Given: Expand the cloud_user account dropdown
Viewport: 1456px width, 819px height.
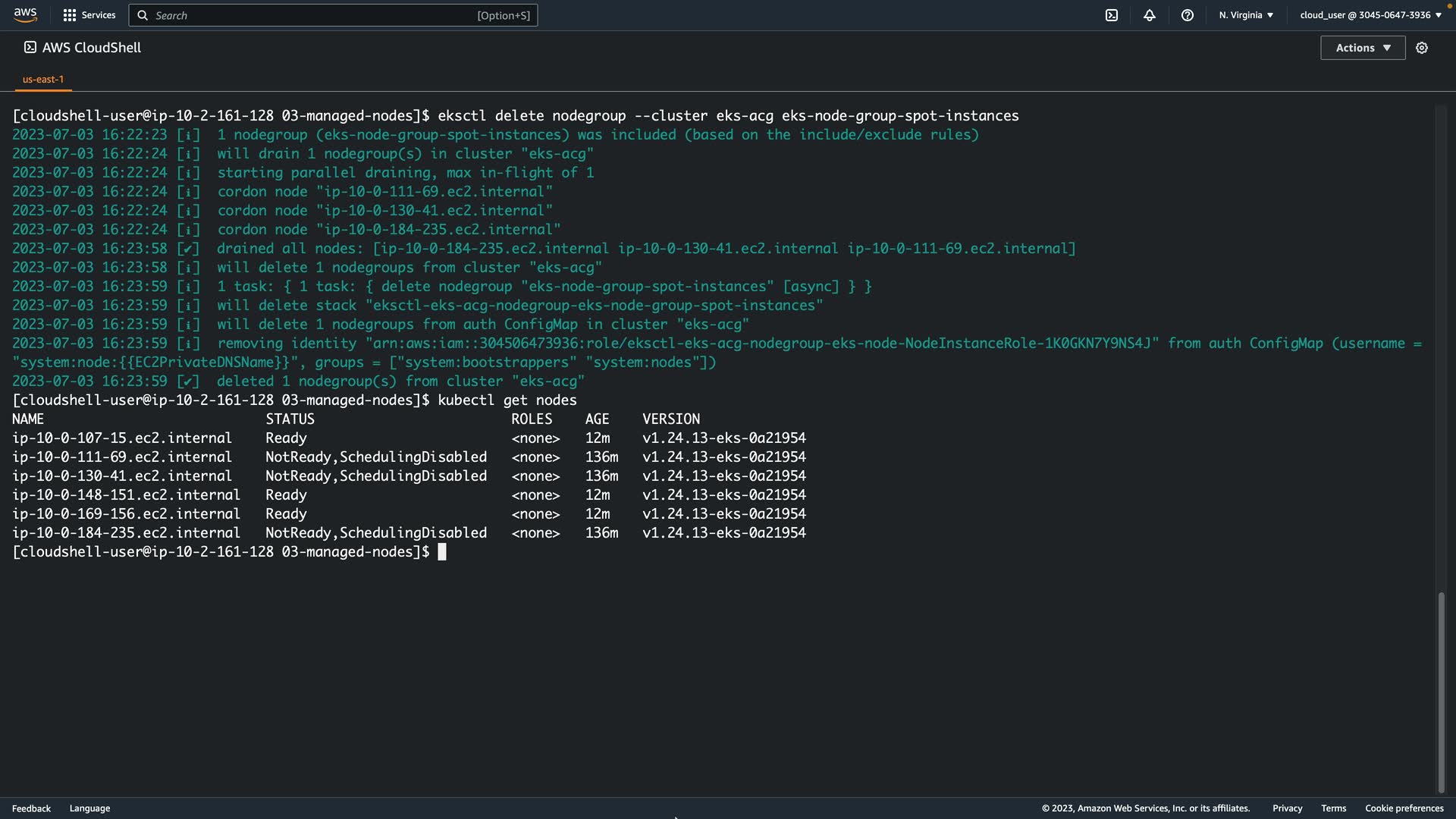Looking at the screenshot, I should pos(1370,15).
